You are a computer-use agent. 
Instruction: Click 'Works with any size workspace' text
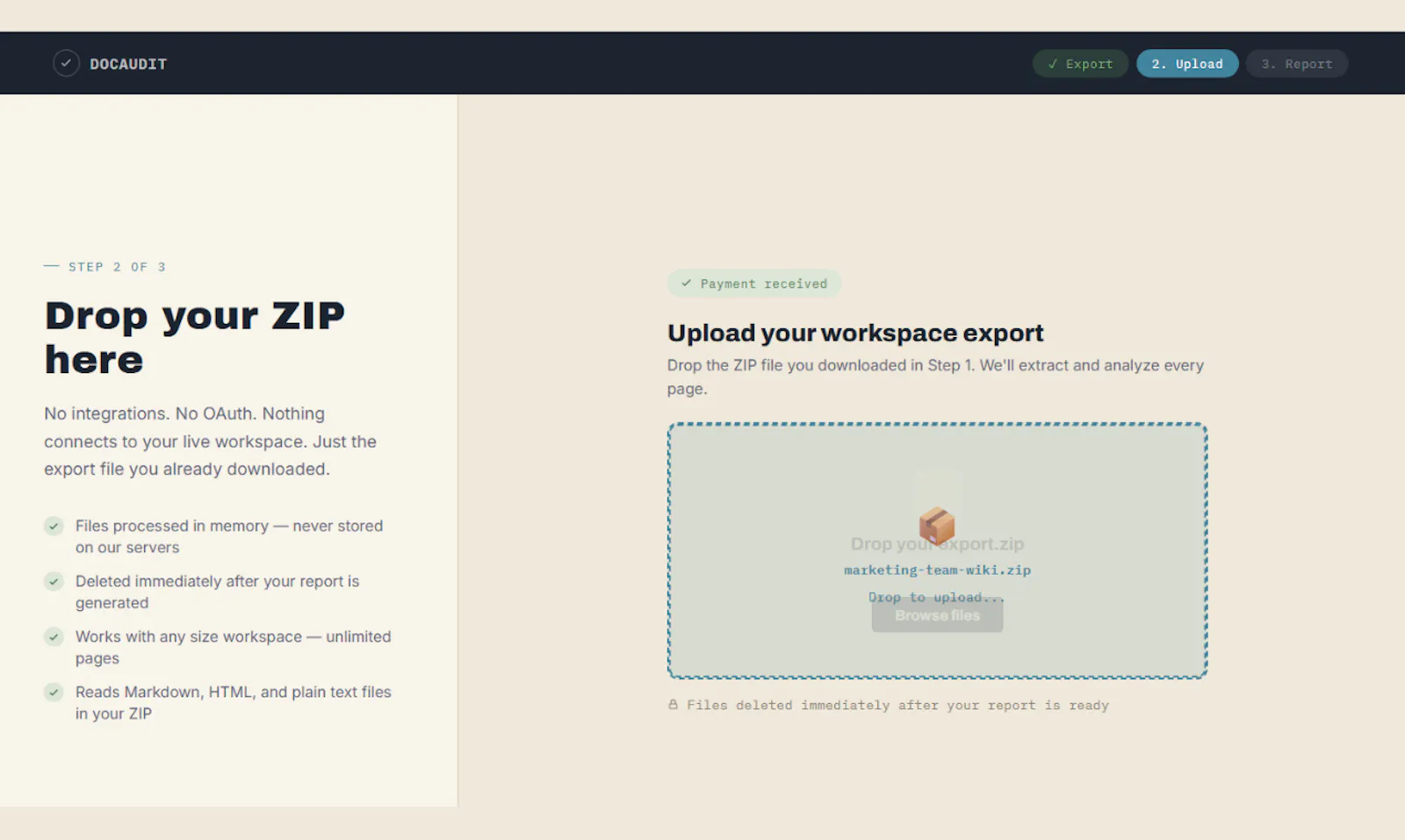[x=234, y=647]
